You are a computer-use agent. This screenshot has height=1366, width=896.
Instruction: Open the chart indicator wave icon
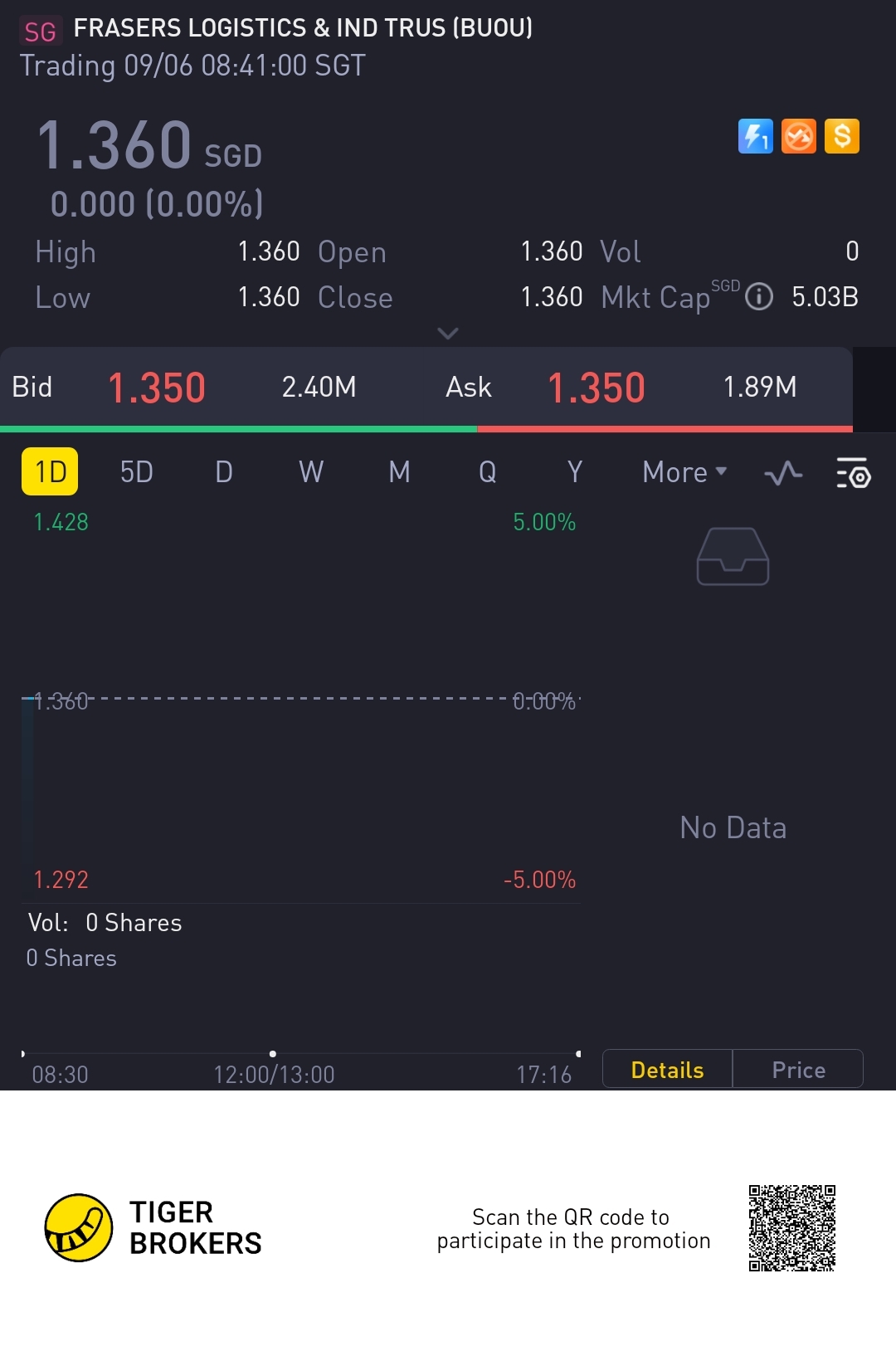(783, 473)
